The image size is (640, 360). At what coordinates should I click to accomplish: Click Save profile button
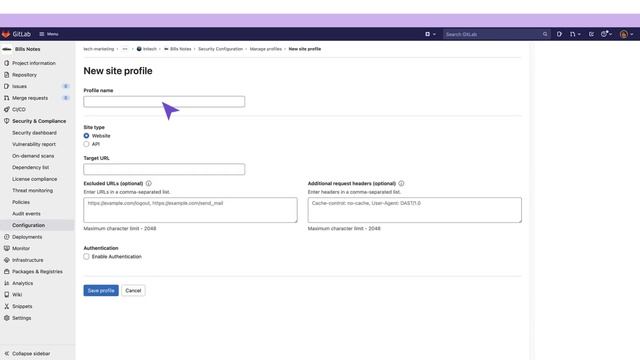click(101, 291)
